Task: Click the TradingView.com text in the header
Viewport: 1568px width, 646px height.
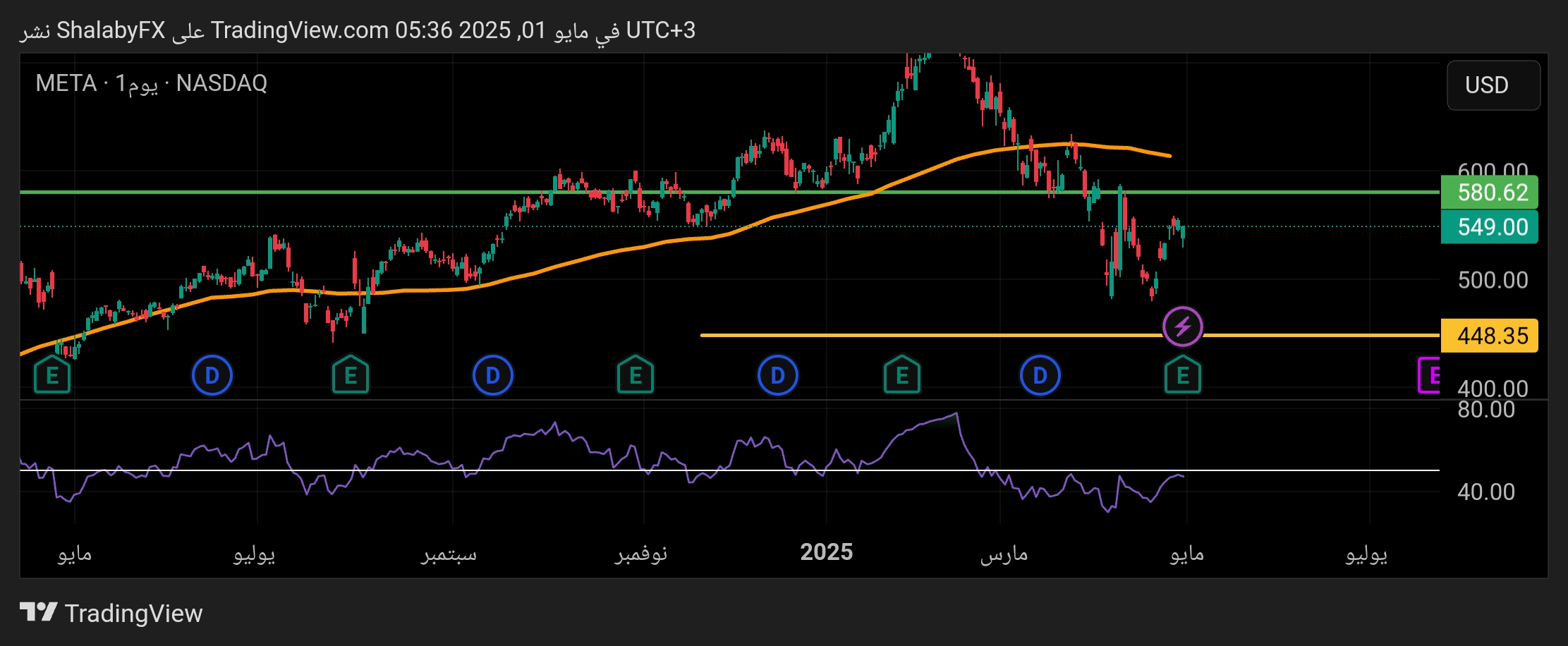Action: (x=300, y=30)
